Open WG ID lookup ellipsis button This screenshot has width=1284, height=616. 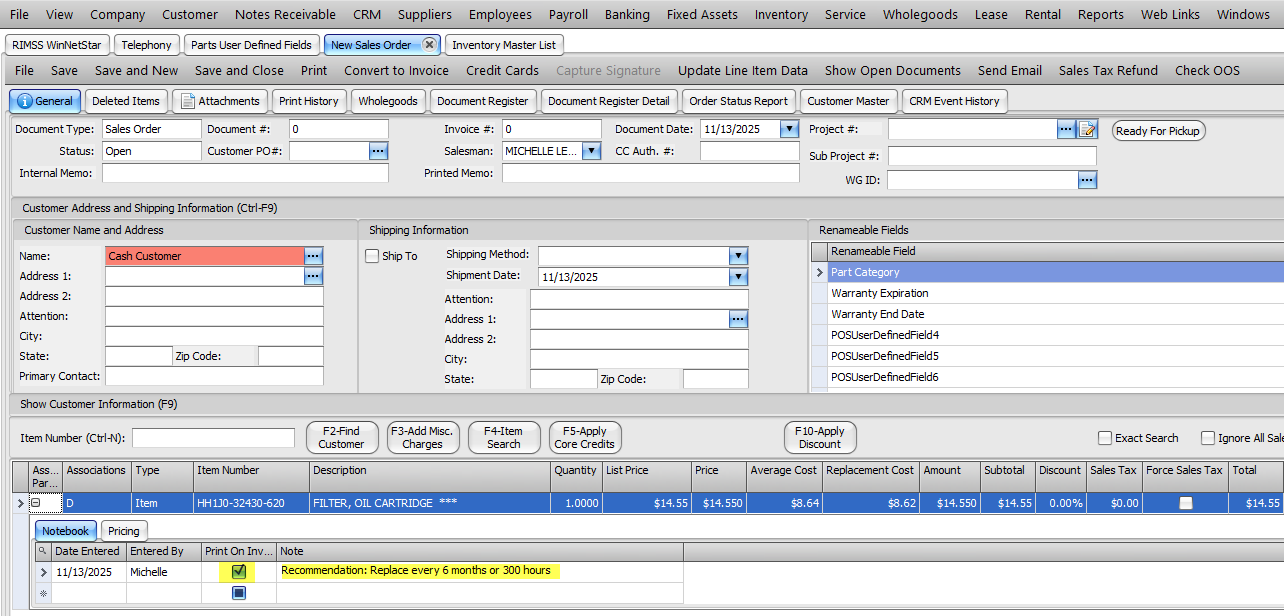(1087, 180)
